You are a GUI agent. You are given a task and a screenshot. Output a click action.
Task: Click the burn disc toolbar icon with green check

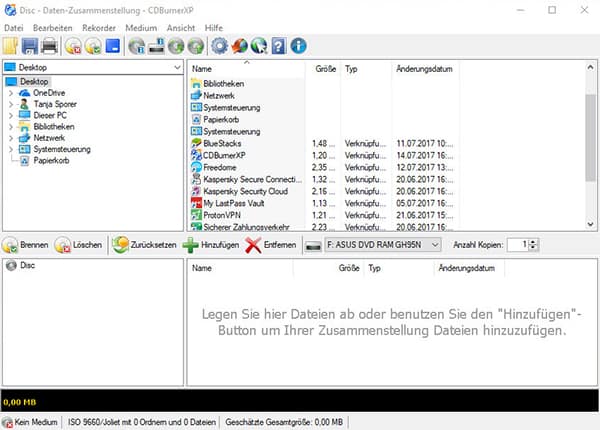point(93,46)
